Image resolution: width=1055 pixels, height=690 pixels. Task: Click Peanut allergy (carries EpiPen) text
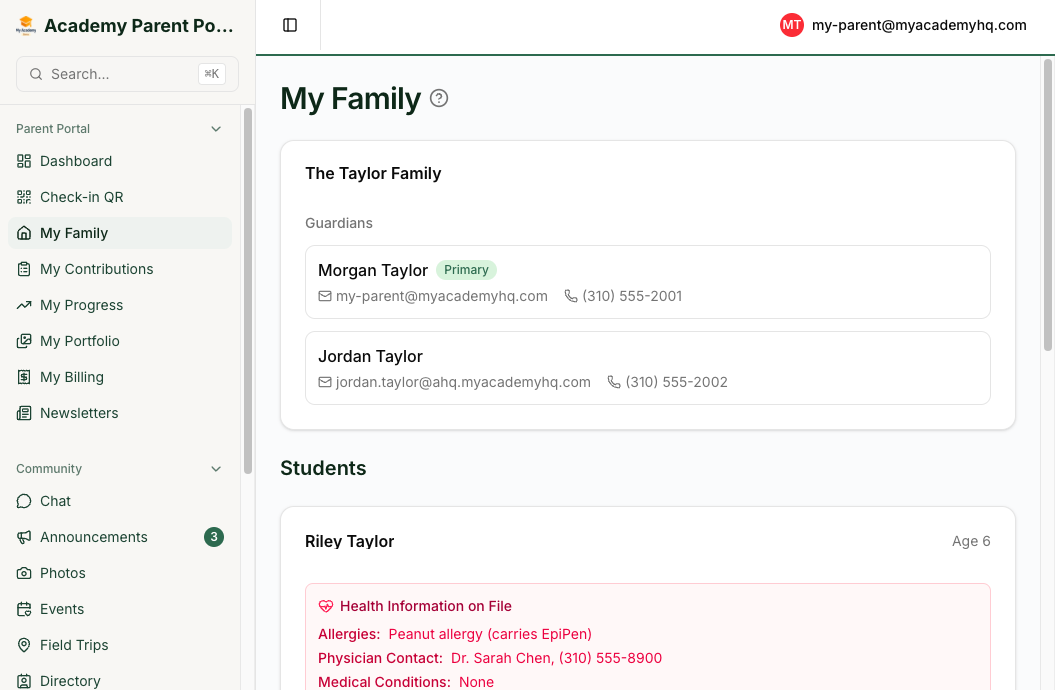(x=490, y=634)
